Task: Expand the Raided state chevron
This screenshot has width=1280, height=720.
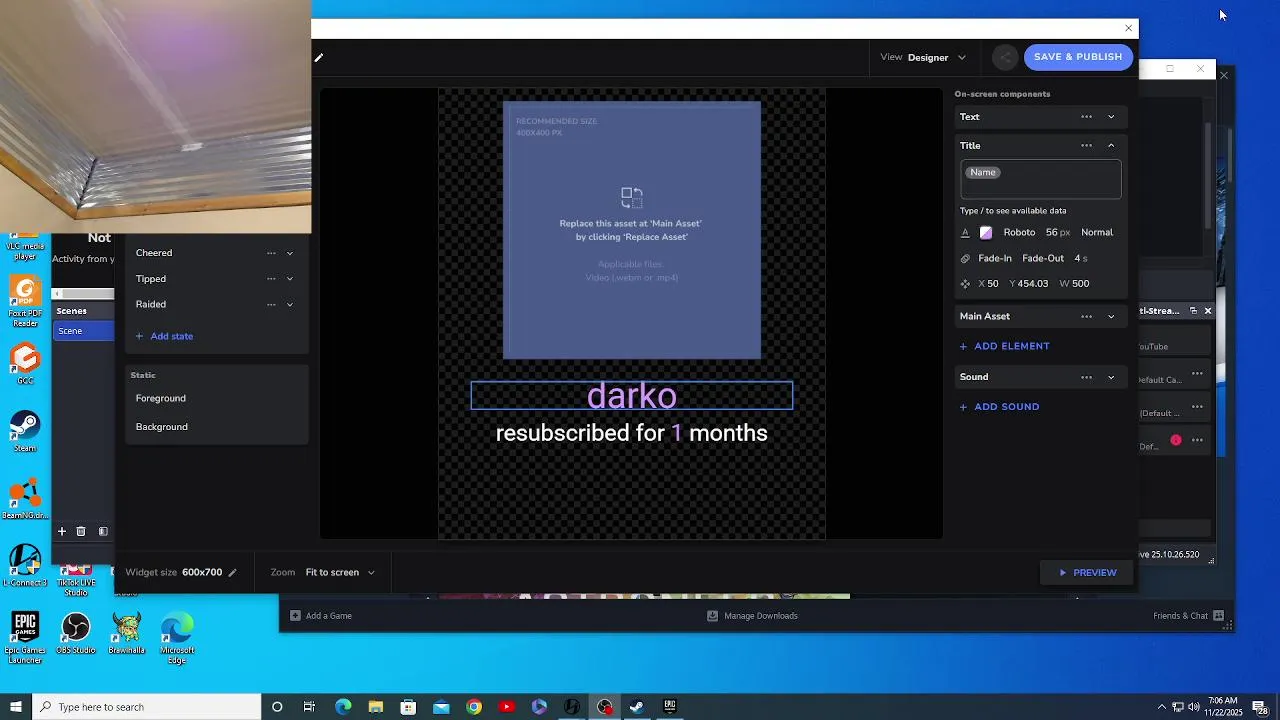Action: point(290,304)
